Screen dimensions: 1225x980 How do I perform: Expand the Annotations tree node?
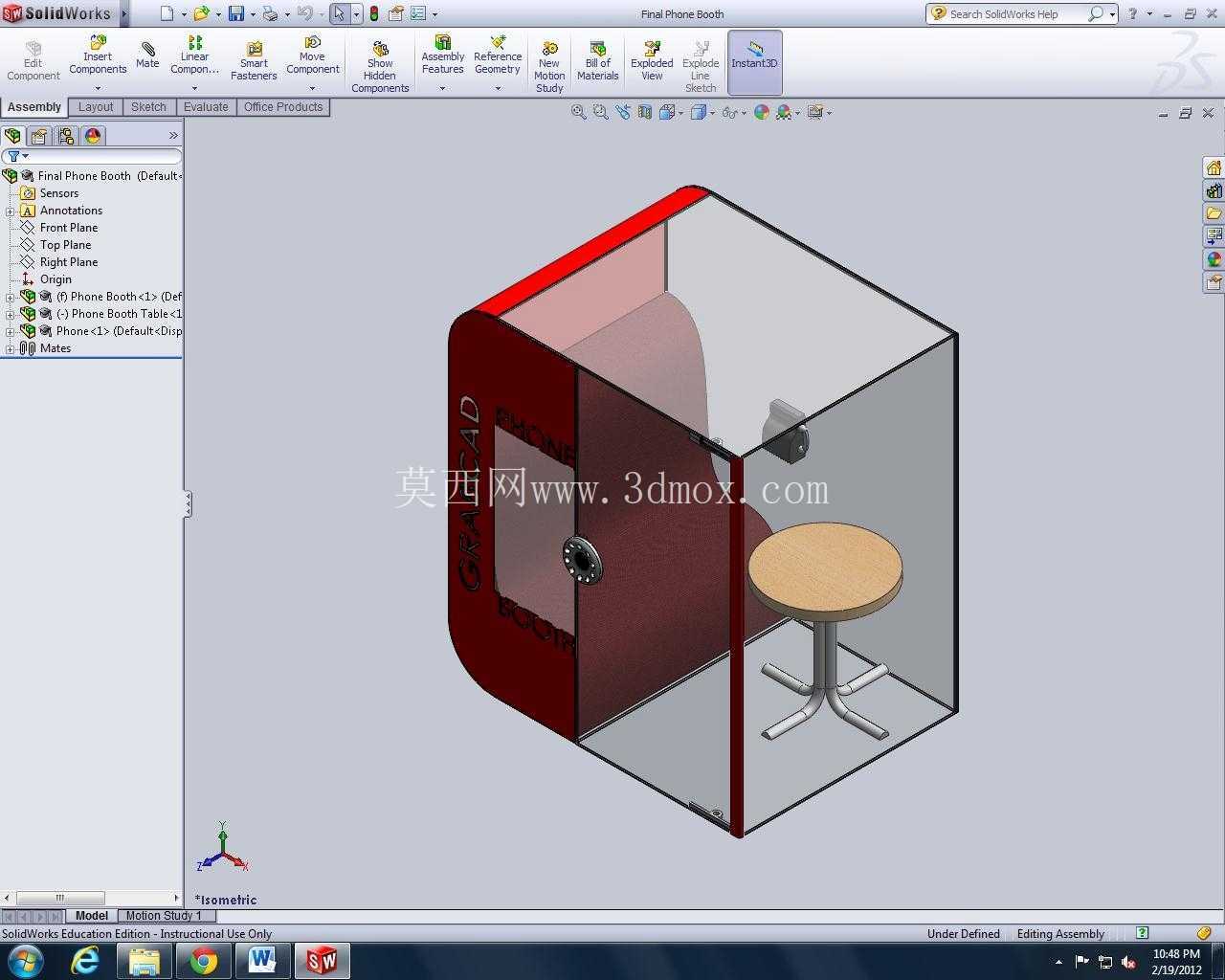pyautogui.click(x=10, y=211)
